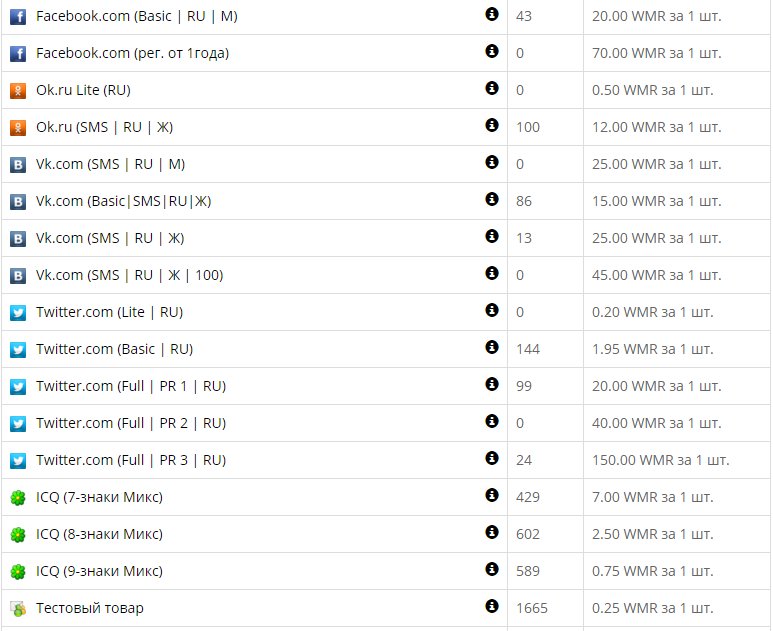The width and height of the screenshot is (773, 631).
Task: Click the 150.00 WMR price cell
Action: [661, 460]
